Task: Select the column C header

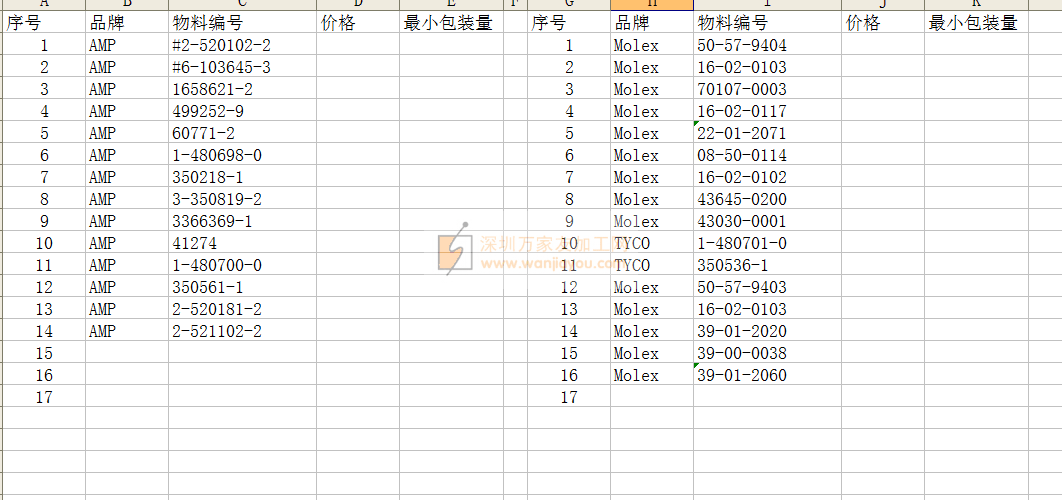Action: click(x=242, y=4)
